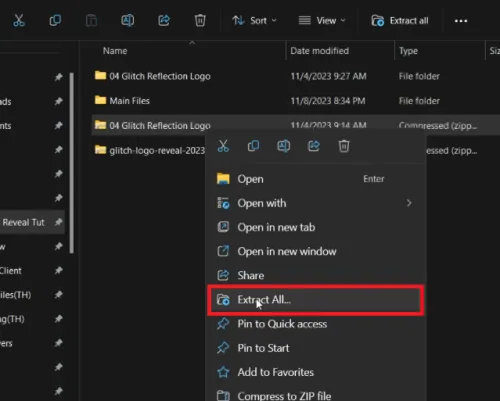
Task: Click the Share icon in the top toolbar
Action: (164, 21)
